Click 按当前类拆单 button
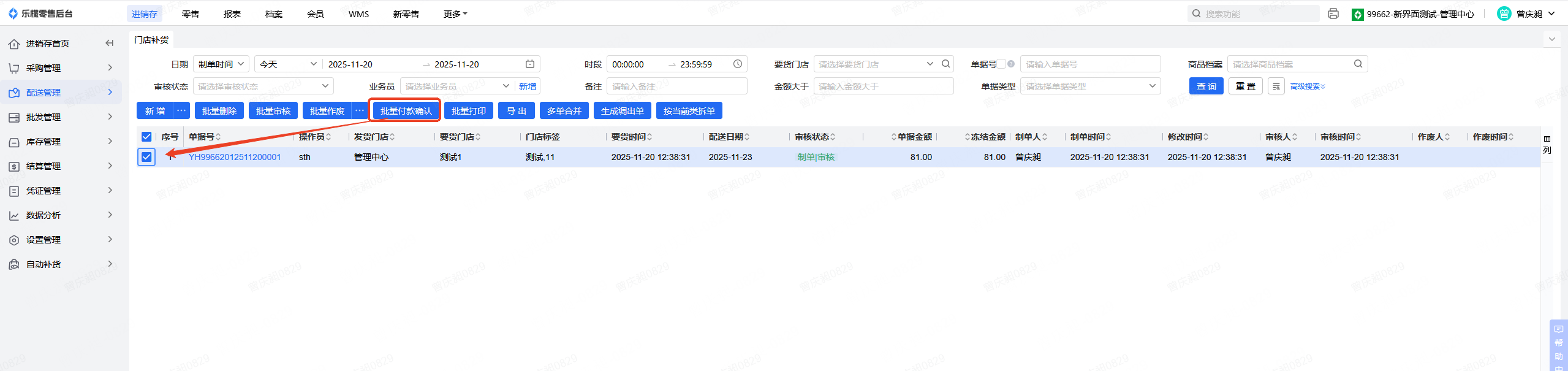Screen dimensions: 1568x371 click(689, 110)
